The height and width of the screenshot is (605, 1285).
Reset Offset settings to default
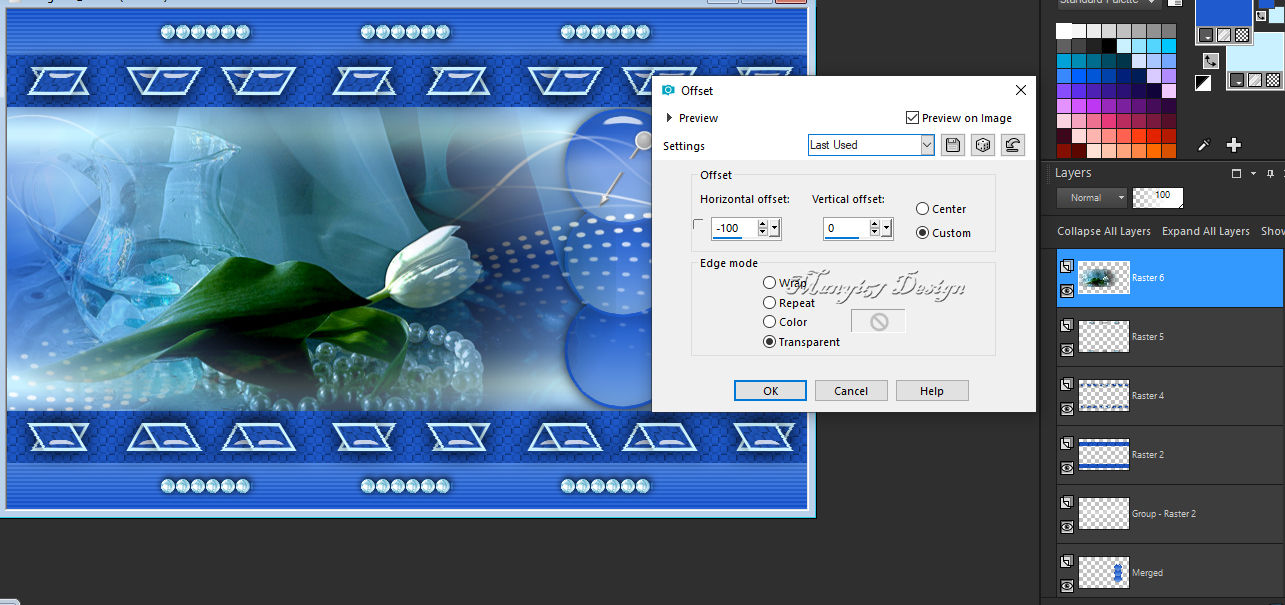pyautogui.click(x=1013, y=145)
